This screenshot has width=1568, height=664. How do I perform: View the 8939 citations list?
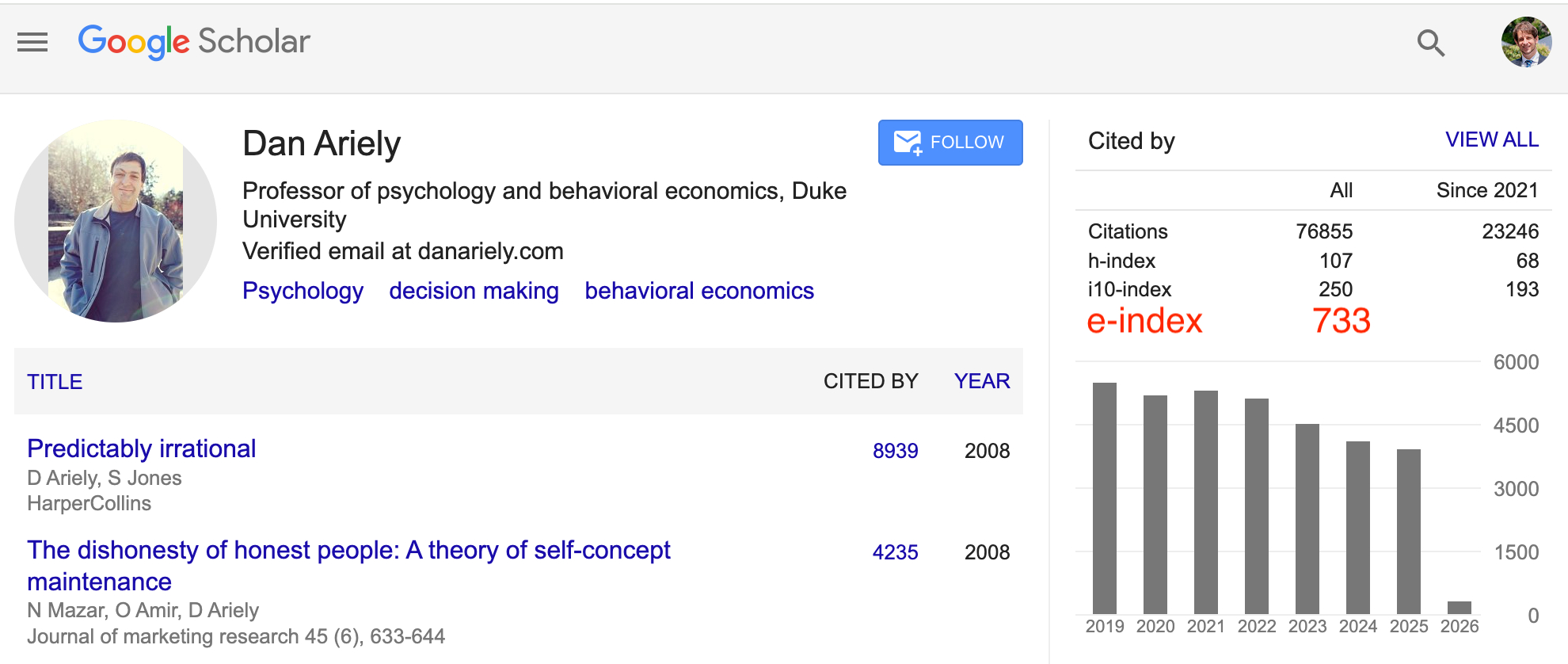click(x=895, y=451)
